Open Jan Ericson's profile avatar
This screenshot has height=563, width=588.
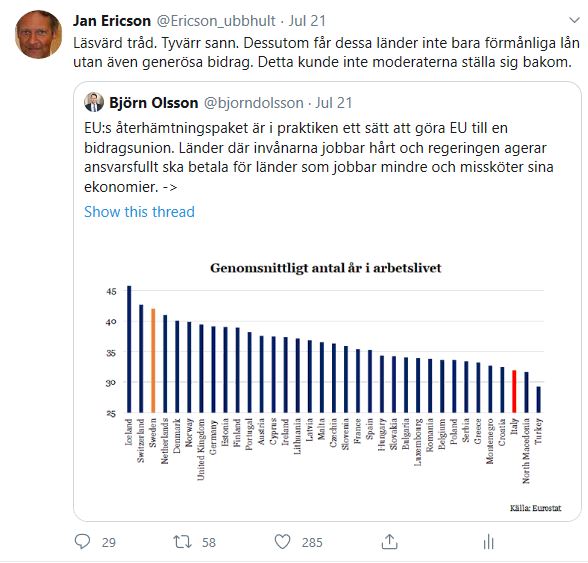click(x=38, y=35)
